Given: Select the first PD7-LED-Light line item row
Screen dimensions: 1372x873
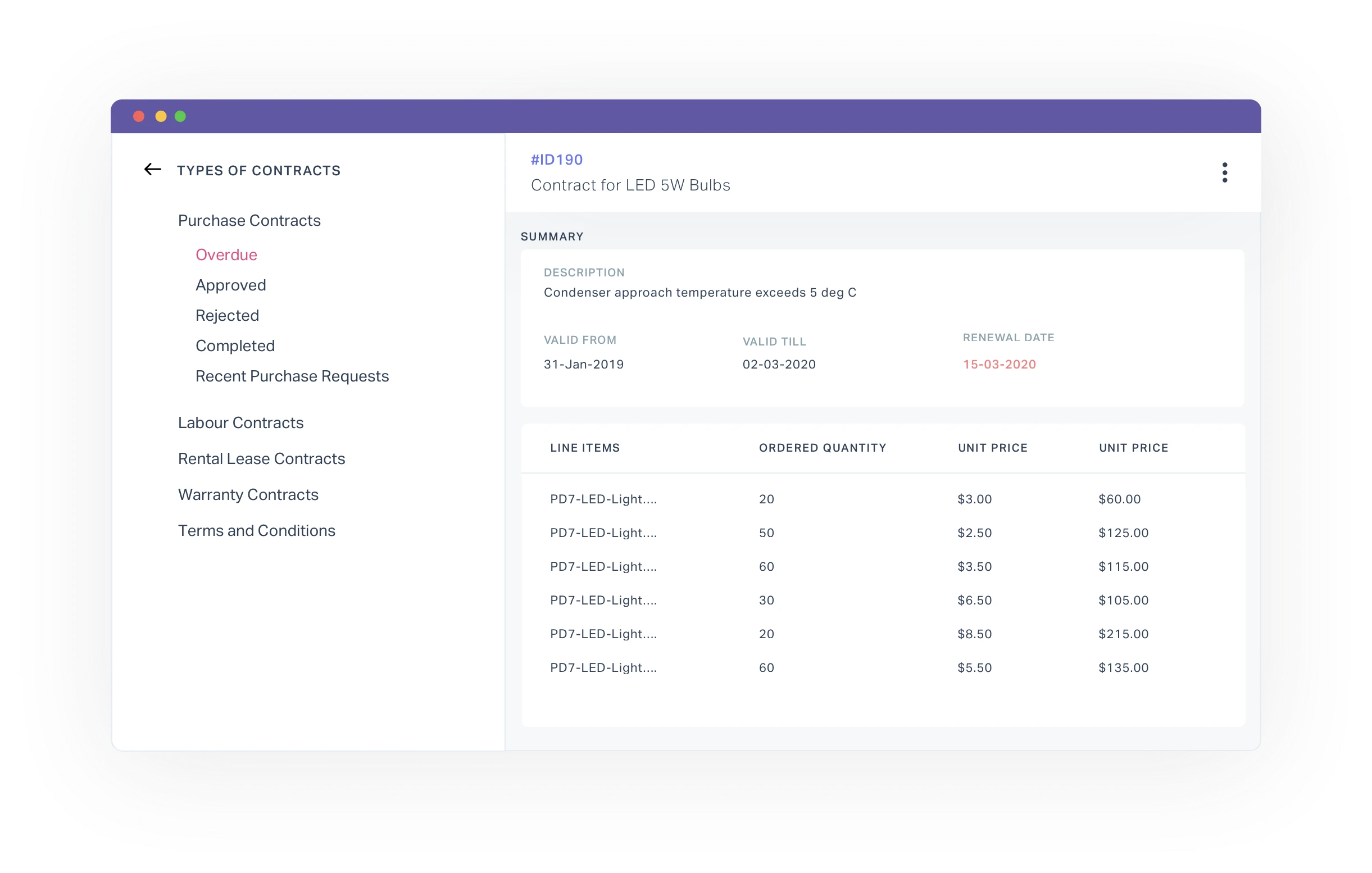Looking at the screenshot, I should point(603,499).
